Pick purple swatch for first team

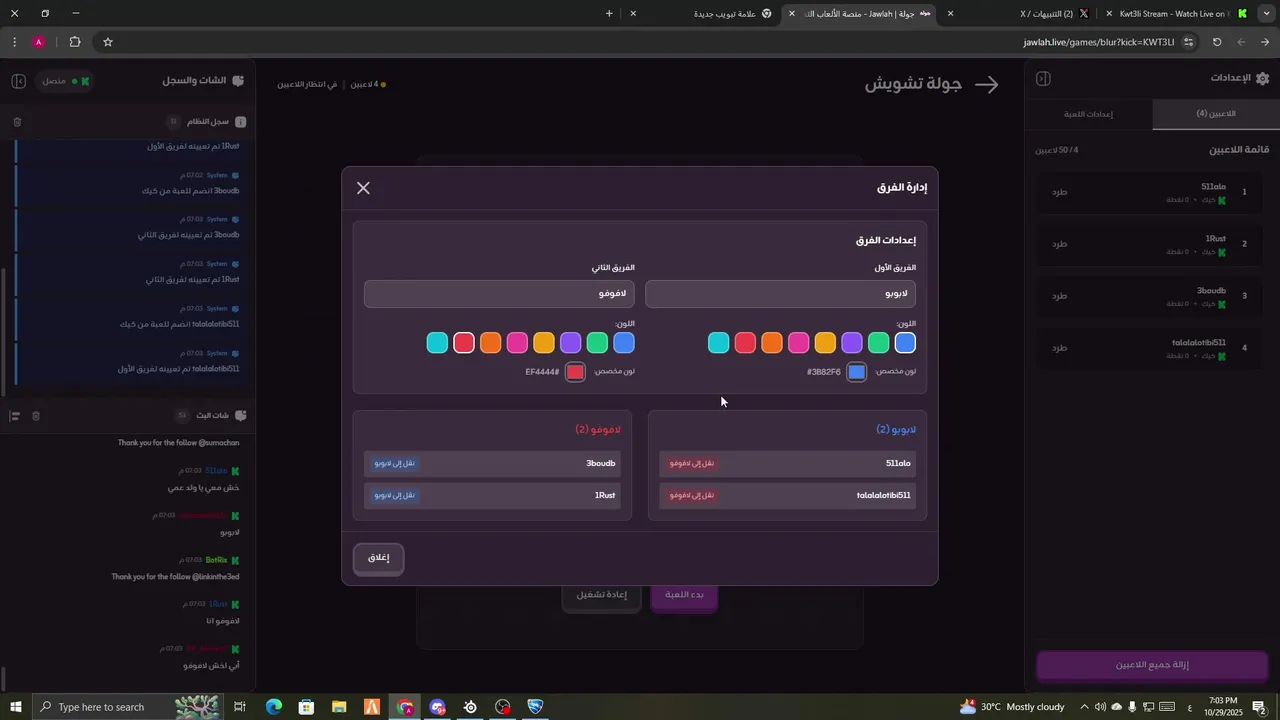tap(852, 343)
